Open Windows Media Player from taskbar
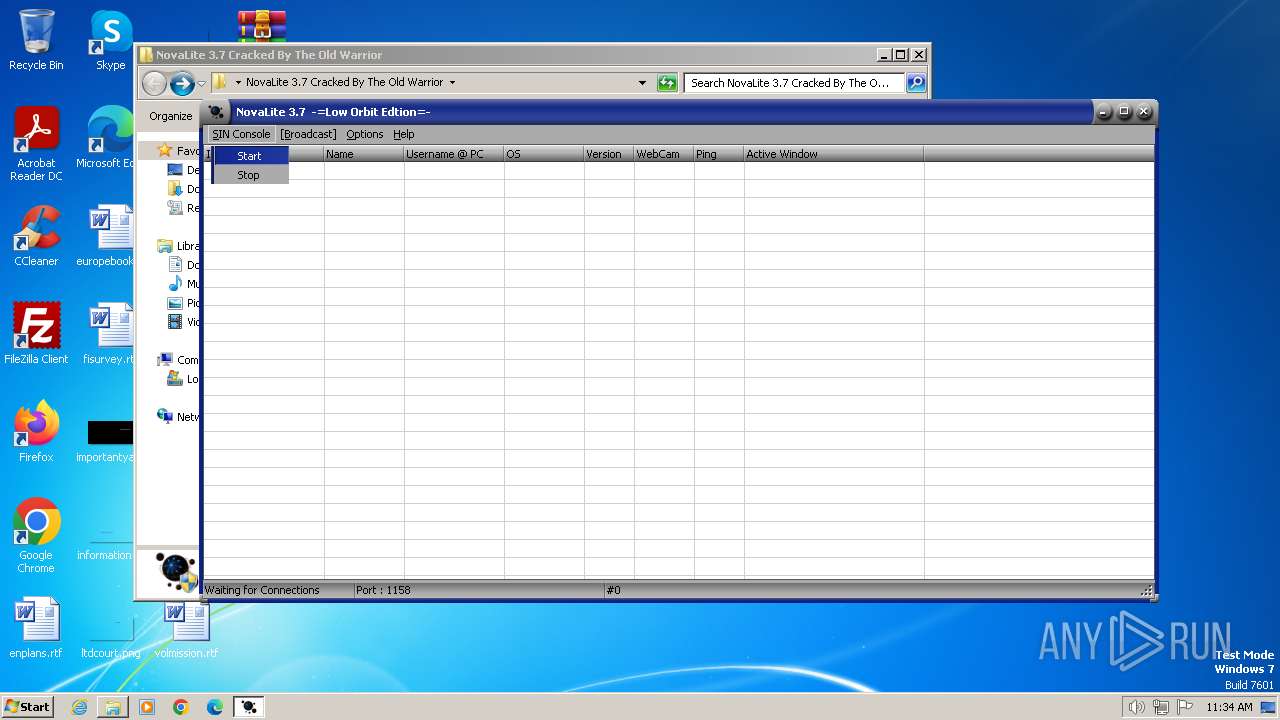The width and height of the screenshot is (1280, 720). coord(147,707)
